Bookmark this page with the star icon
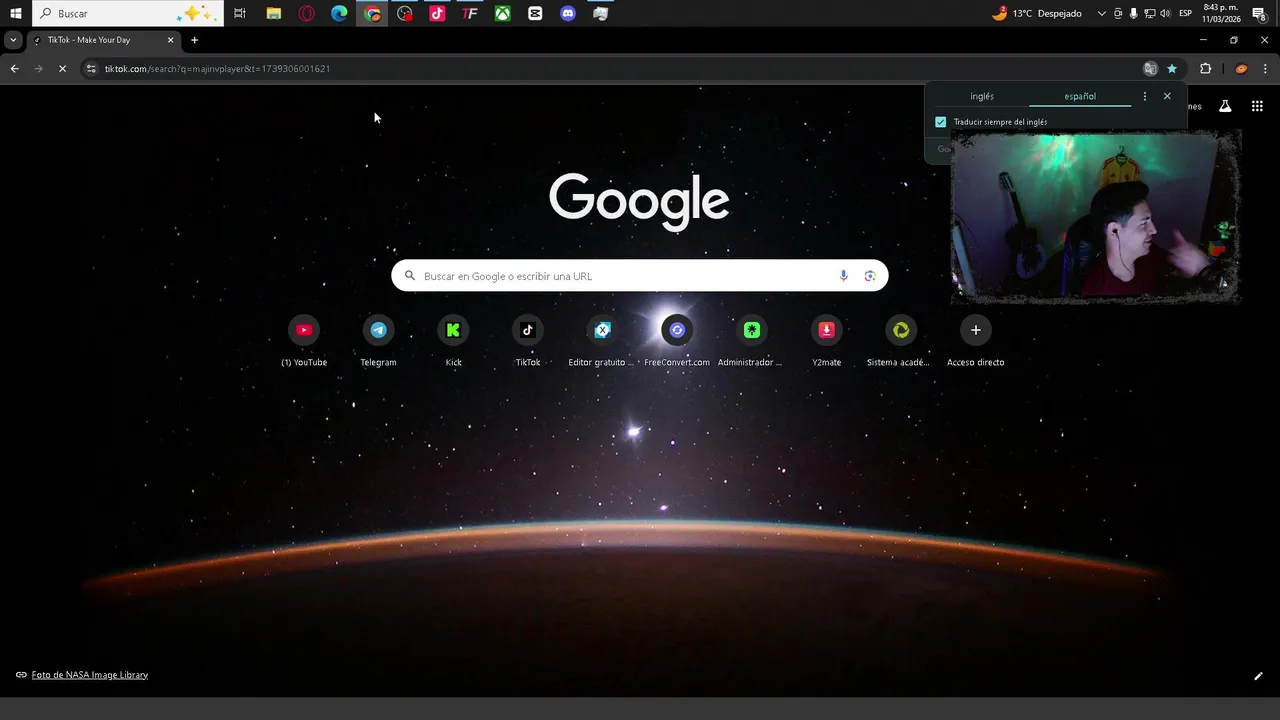Screen dimensions: 1280x720 [x=1172, y=69]
